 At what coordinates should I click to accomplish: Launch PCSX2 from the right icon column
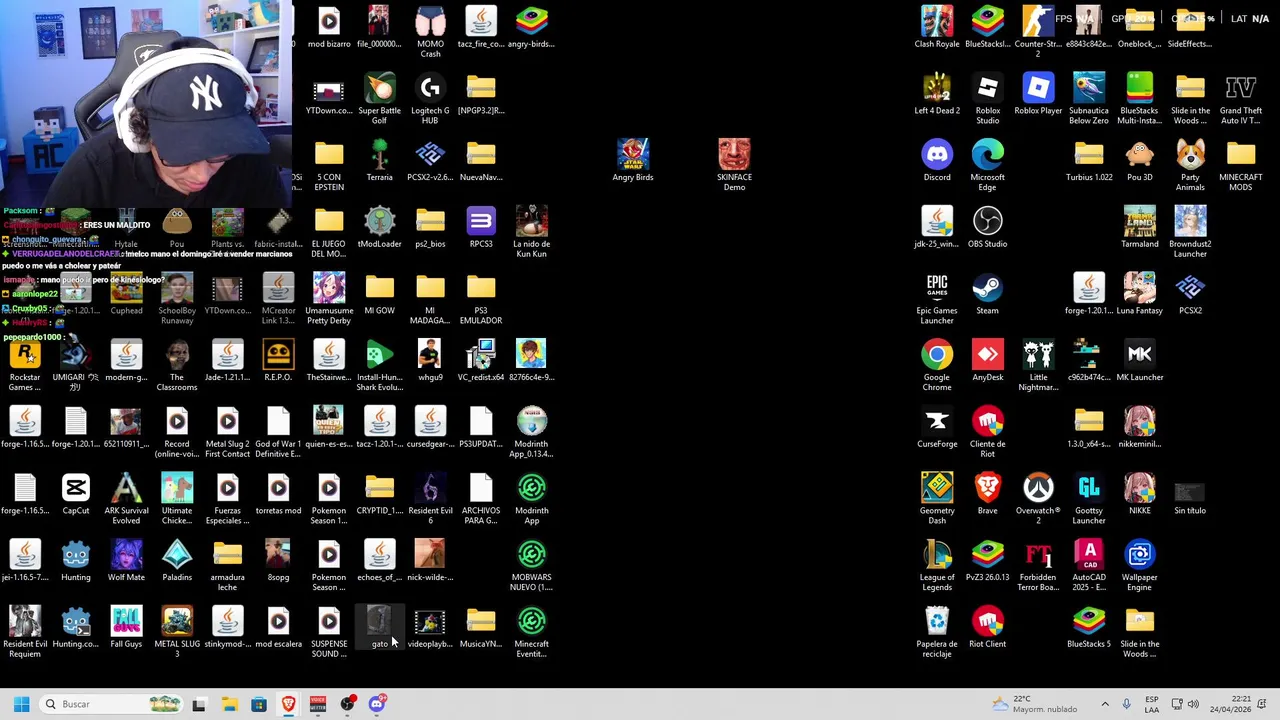[x=1190, y=294]
